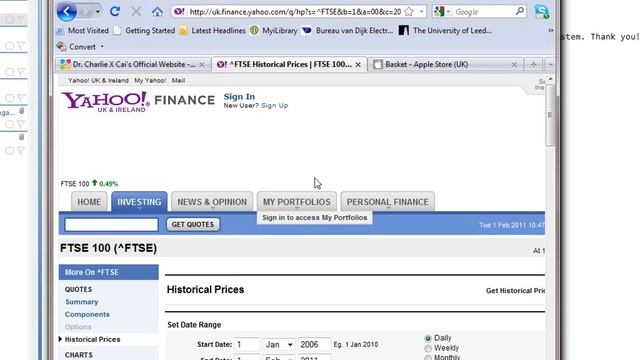Open the HOME navigation tab
Viewport: 640px width, 360px height.
click(x=89, y=202)
